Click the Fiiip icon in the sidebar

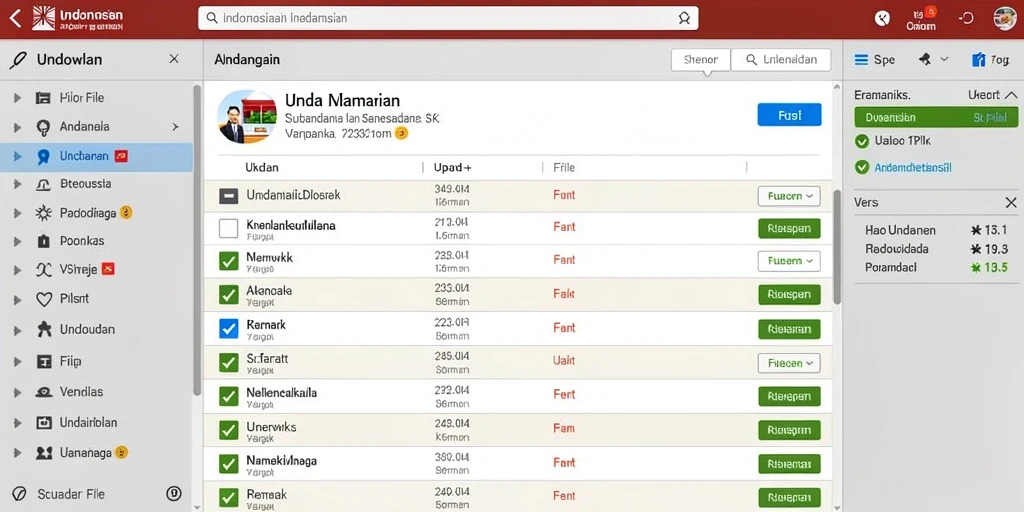pyautogui.click(x=43, y=361)
